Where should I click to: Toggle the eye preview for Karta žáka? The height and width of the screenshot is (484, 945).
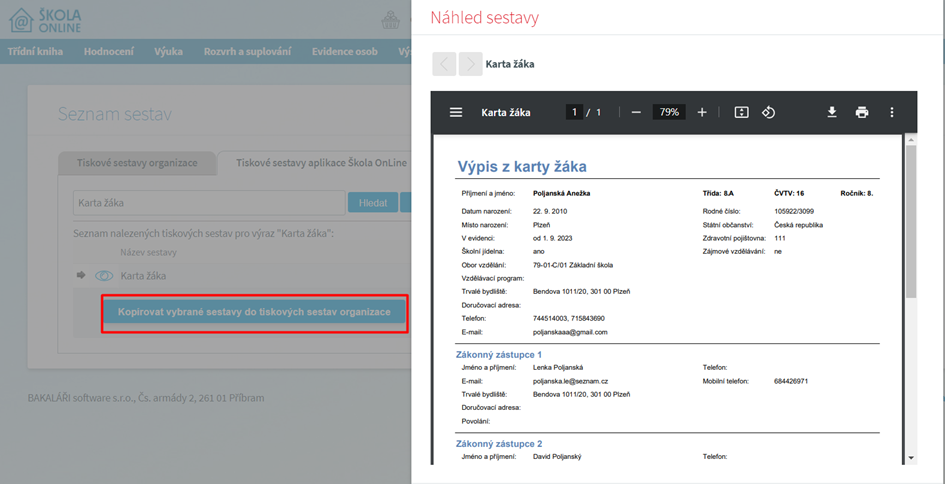tap(104, 276)
